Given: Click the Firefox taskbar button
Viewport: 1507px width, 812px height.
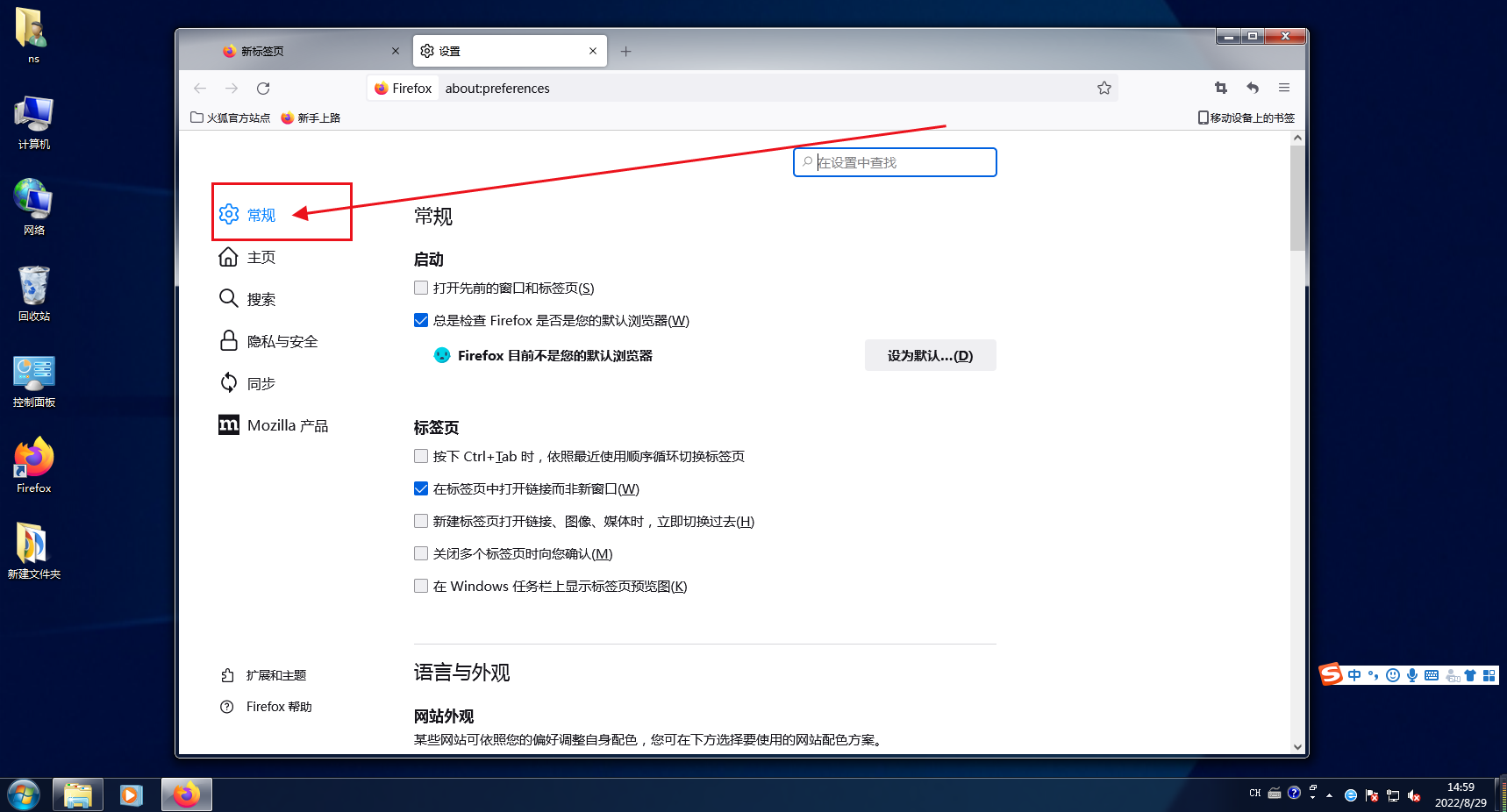Looking at the screenshot, I should pos(186,795).
